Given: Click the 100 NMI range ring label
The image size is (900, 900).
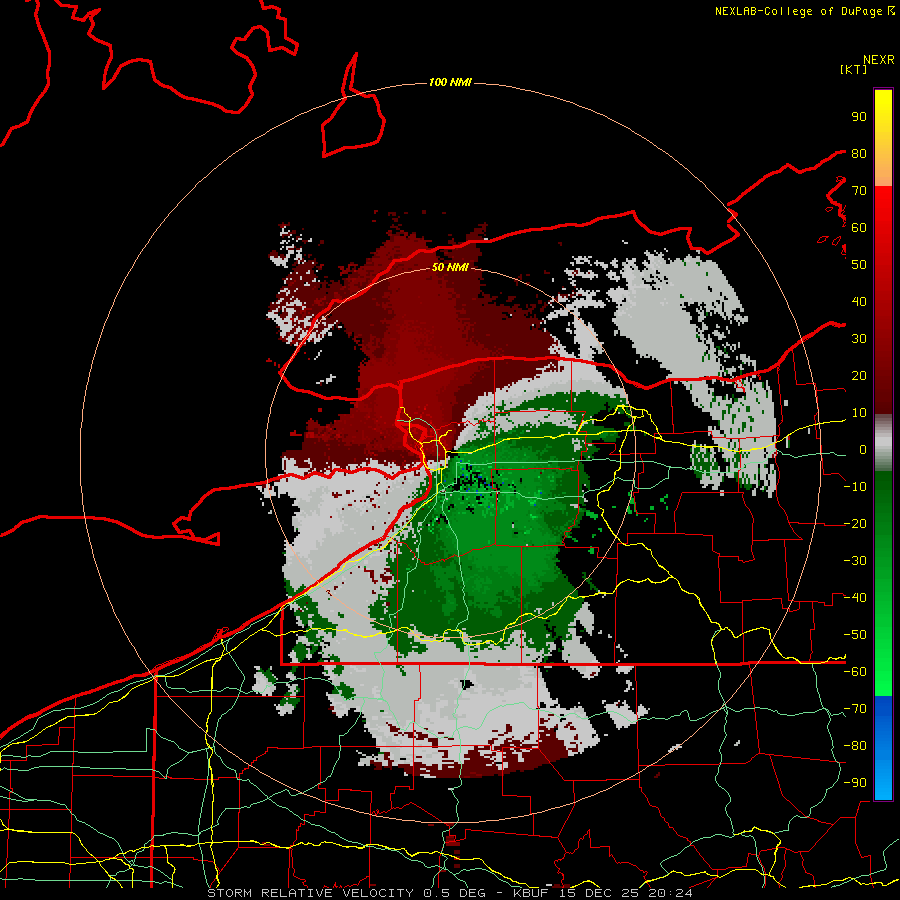Looking at the screenshot, I should (x=450, y=83).
